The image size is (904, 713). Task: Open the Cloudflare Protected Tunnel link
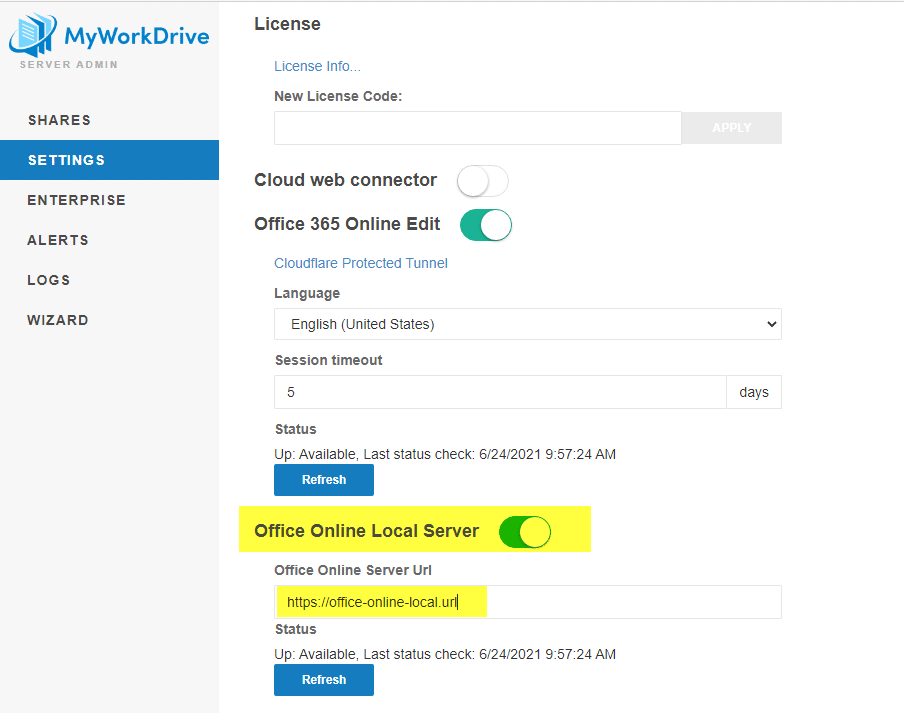(361, 263)
